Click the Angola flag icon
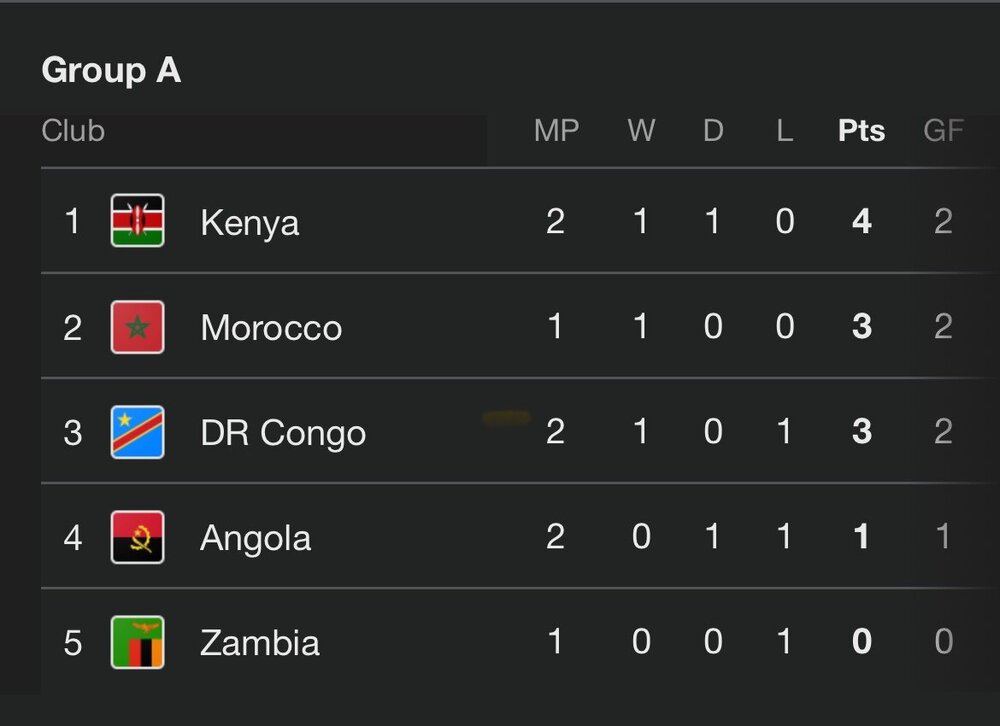Image resolution: width=1000 pixels, height=726 pixels. [137, 537]
